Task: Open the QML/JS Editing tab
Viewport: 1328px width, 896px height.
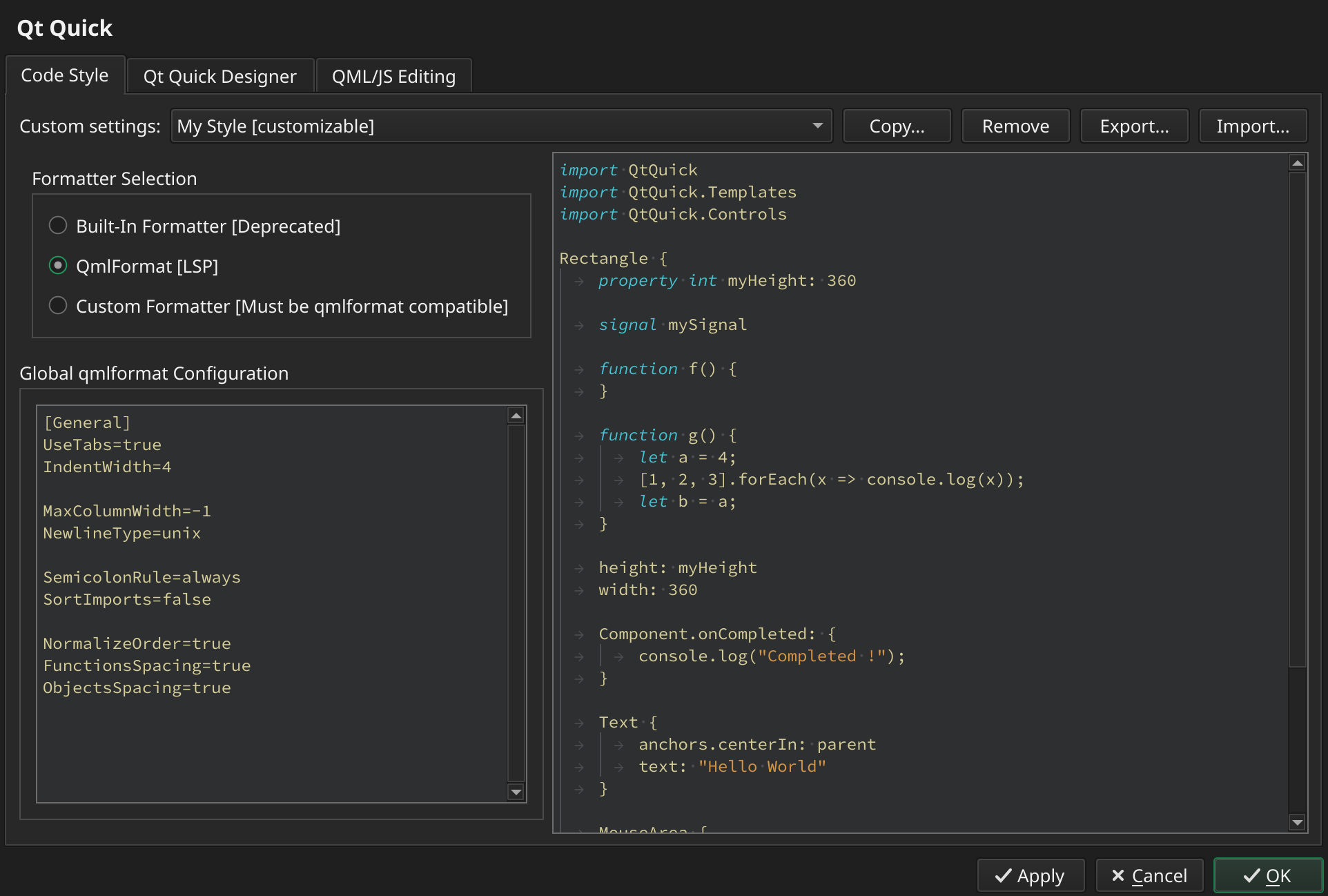Action: (393, 77)
